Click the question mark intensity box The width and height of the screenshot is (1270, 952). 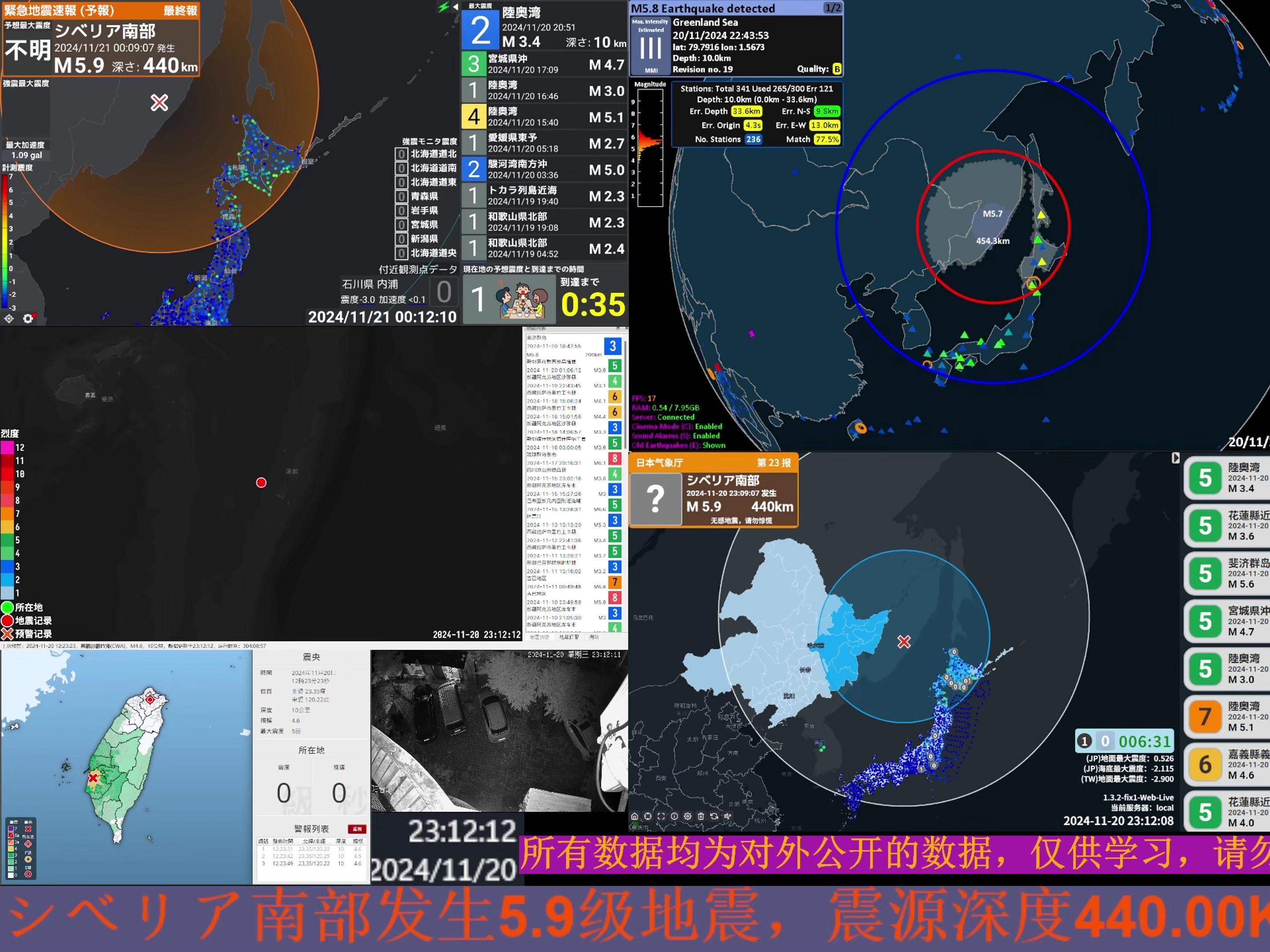point(655,499)
